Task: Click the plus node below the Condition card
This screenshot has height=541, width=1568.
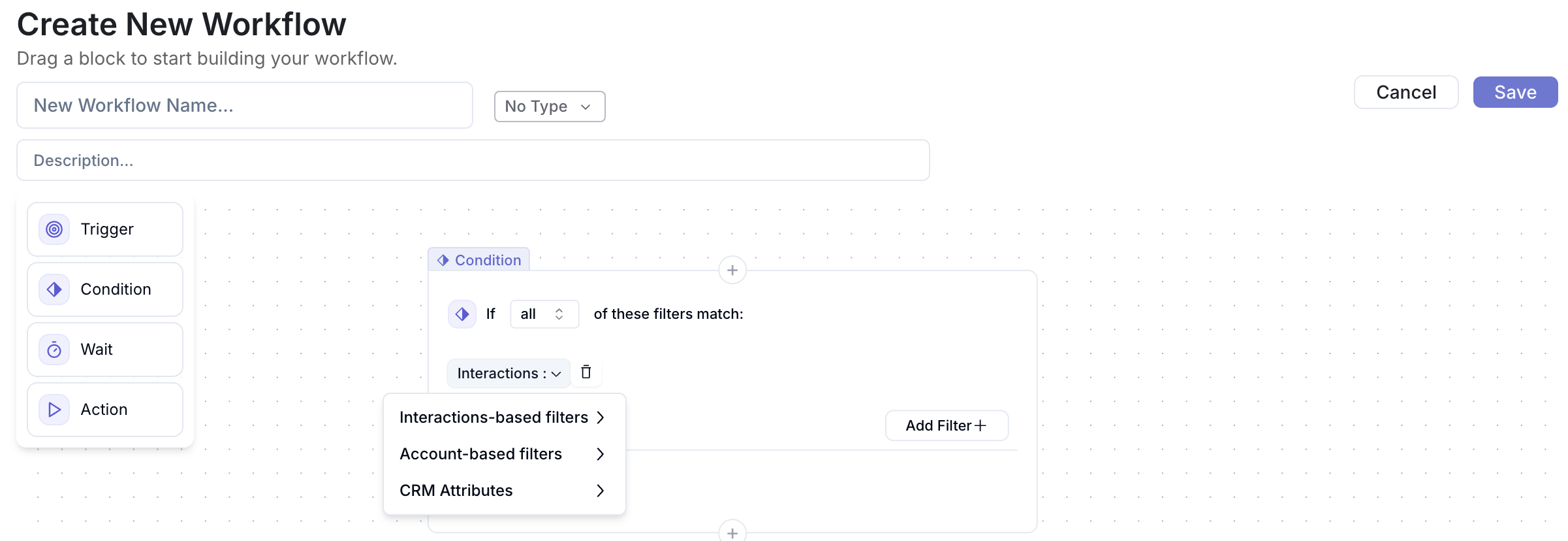Action: (x=732, y=533)
